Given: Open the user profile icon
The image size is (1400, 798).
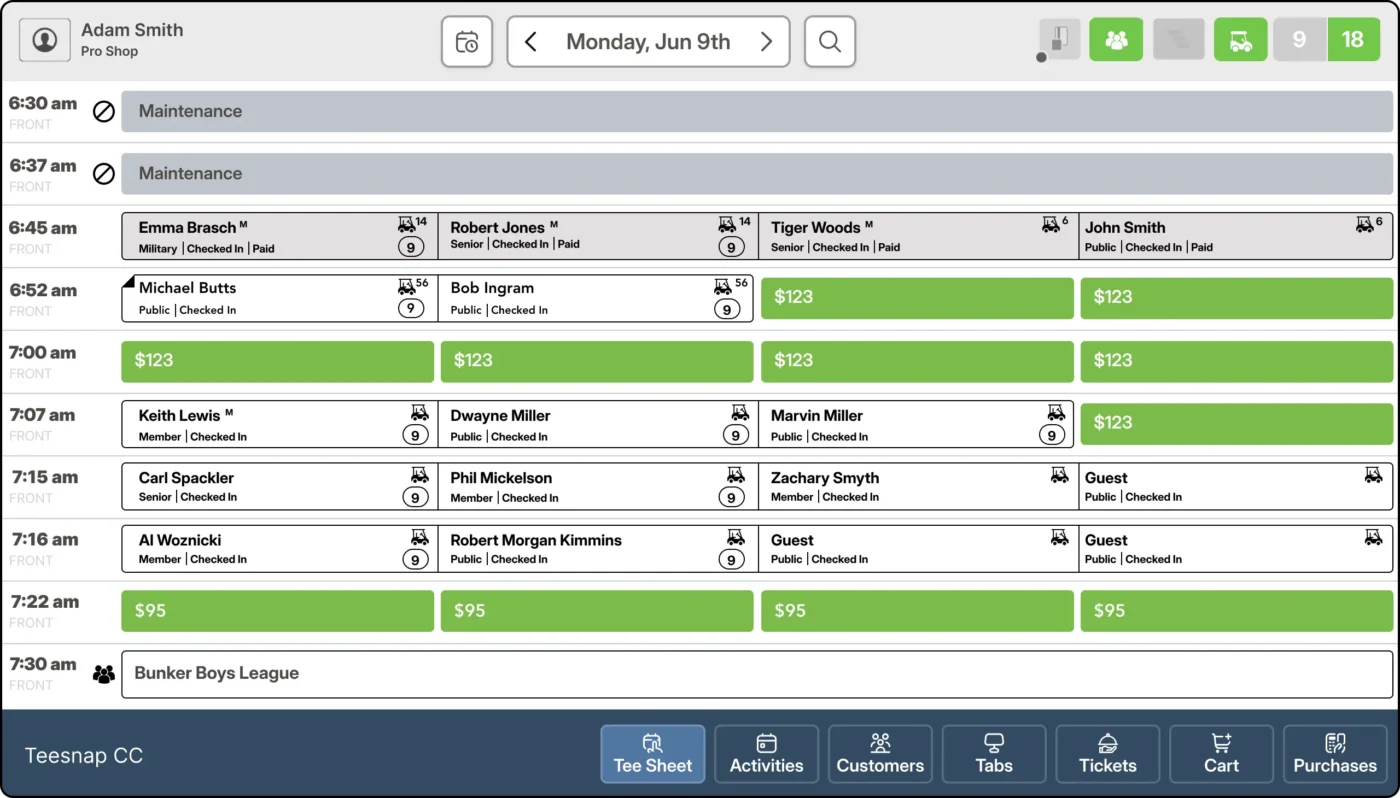Looking at the screenshot, I should tap(45, 41).
